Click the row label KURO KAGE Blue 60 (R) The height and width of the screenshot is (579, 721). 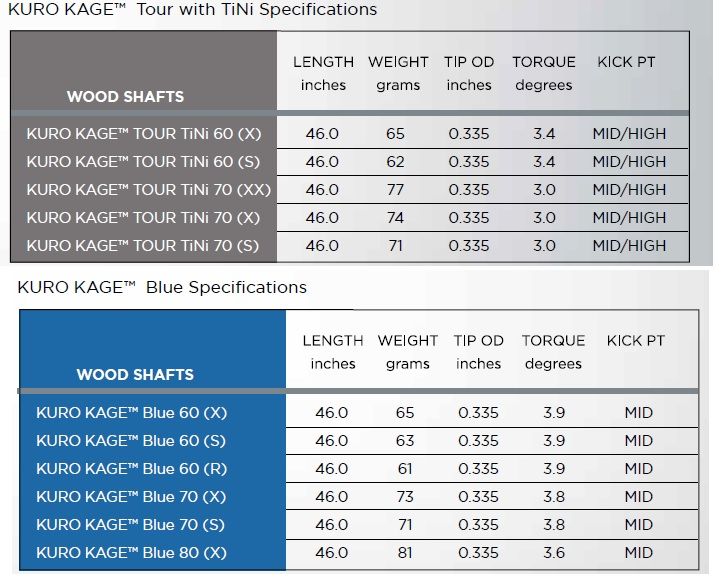132,469
